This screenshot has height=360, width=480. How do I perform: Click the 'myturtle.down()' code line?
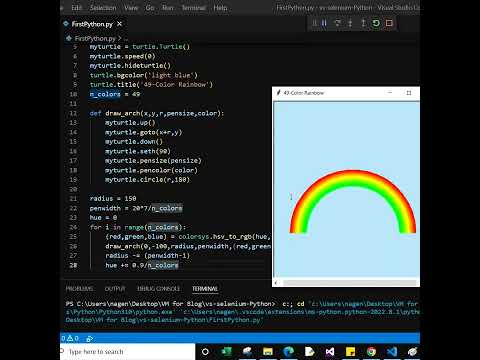[134, 142]
